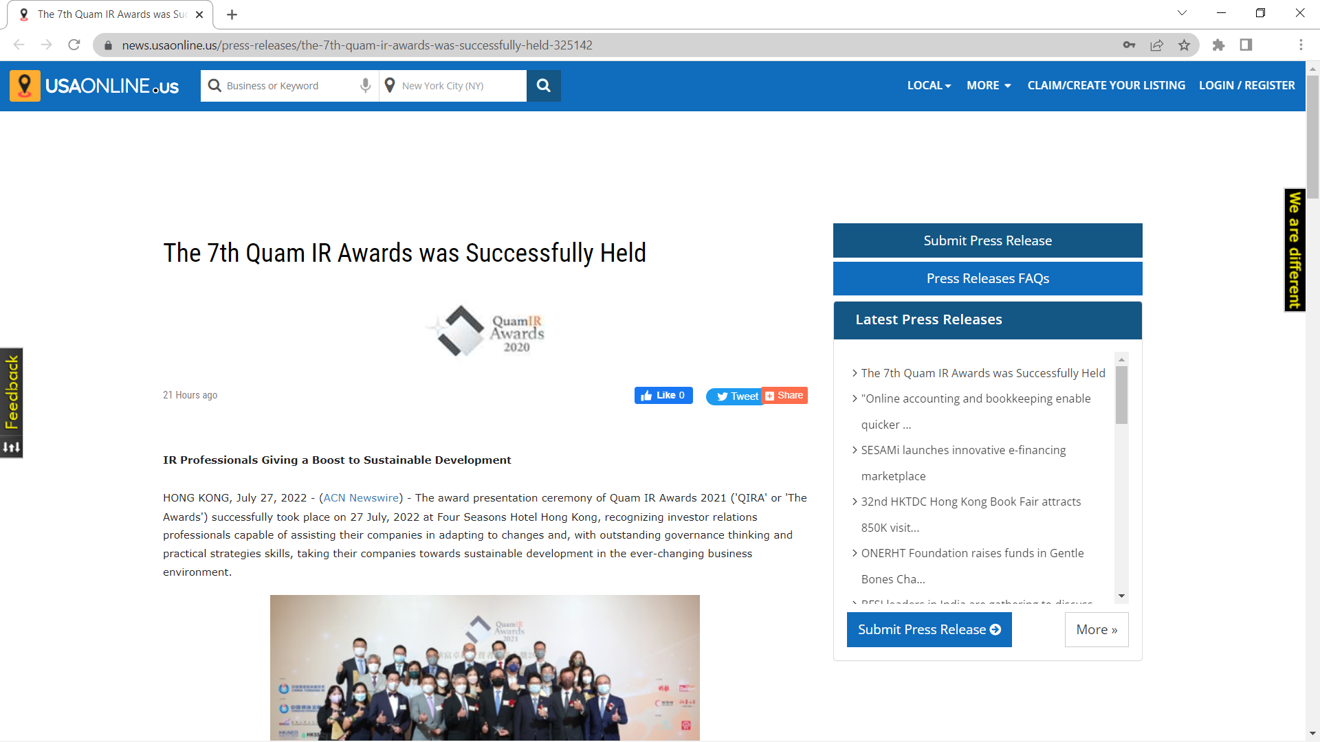Open the ACN Newswire link
This screenshot has width=1320, height=742.
pyautogui.click(x=361, y=498)
